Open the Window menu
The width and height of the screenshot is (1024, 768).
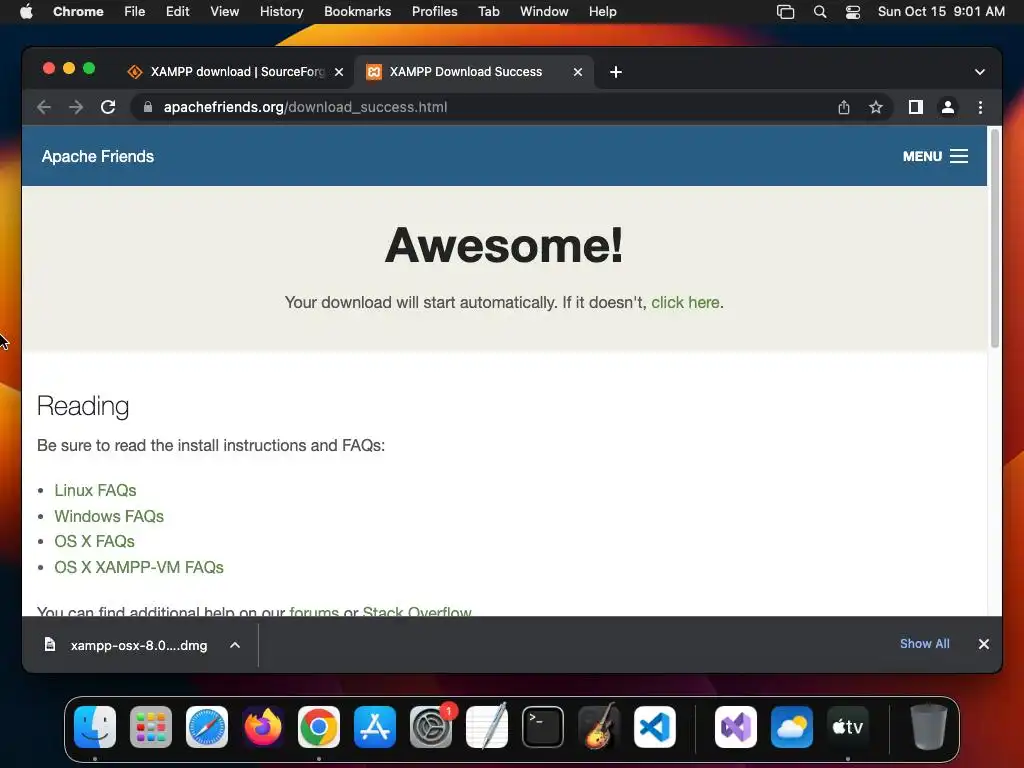(544, 12)
